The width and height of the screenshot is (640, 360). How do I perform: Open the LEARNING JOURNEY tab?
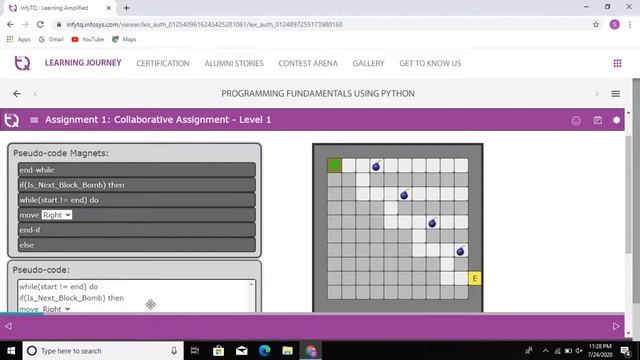[83, 63]
